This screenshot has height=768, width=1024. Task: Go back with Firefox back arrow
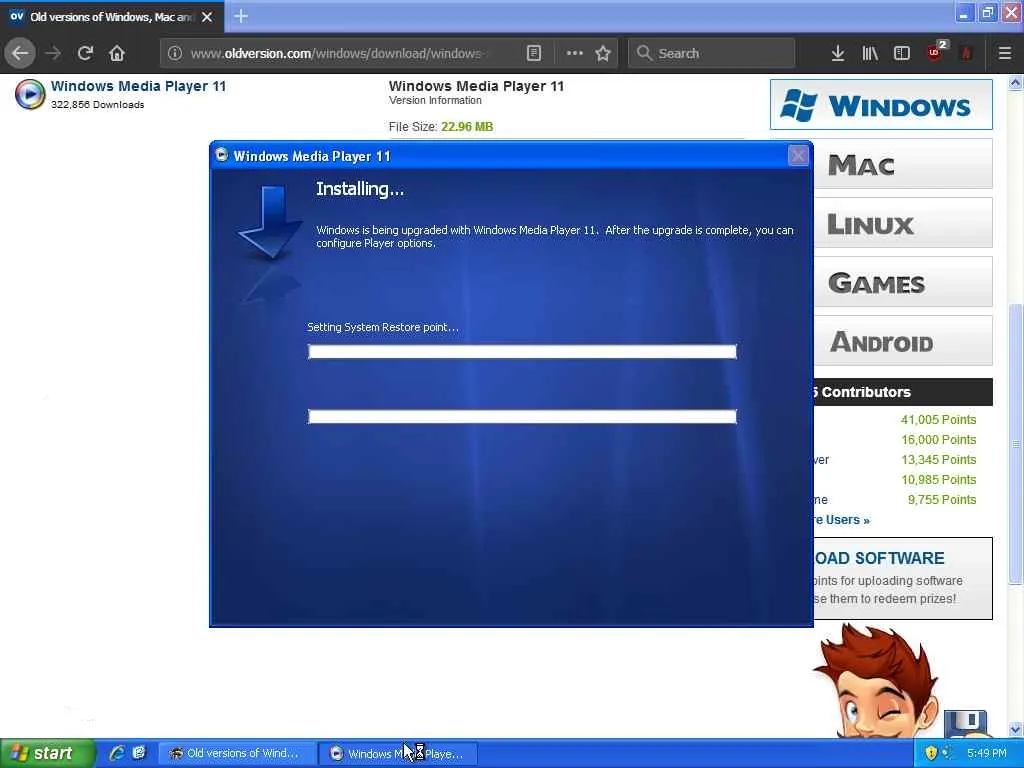click(x=20, y=53)
